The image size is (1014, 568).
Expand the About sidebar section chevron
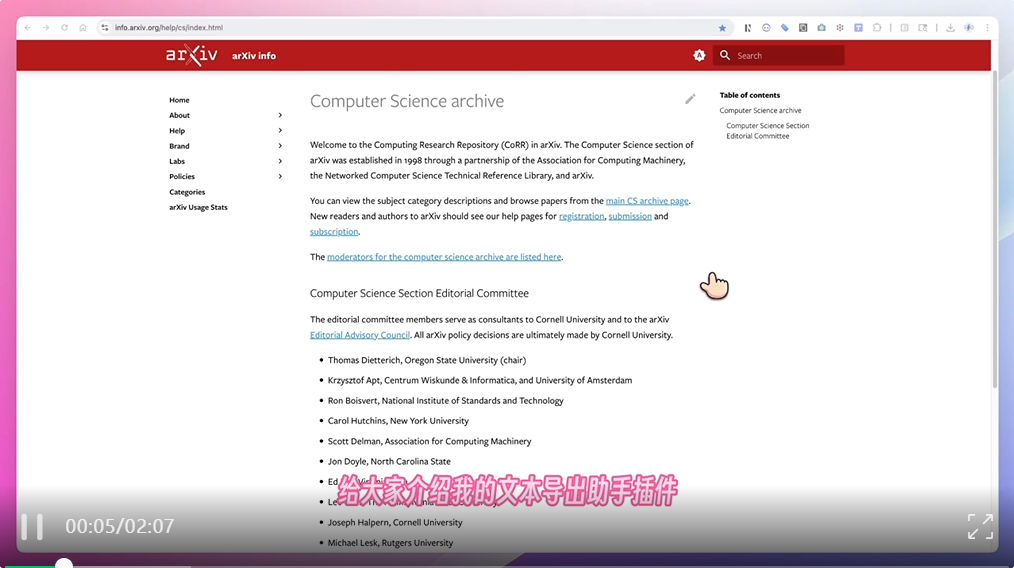280,115
